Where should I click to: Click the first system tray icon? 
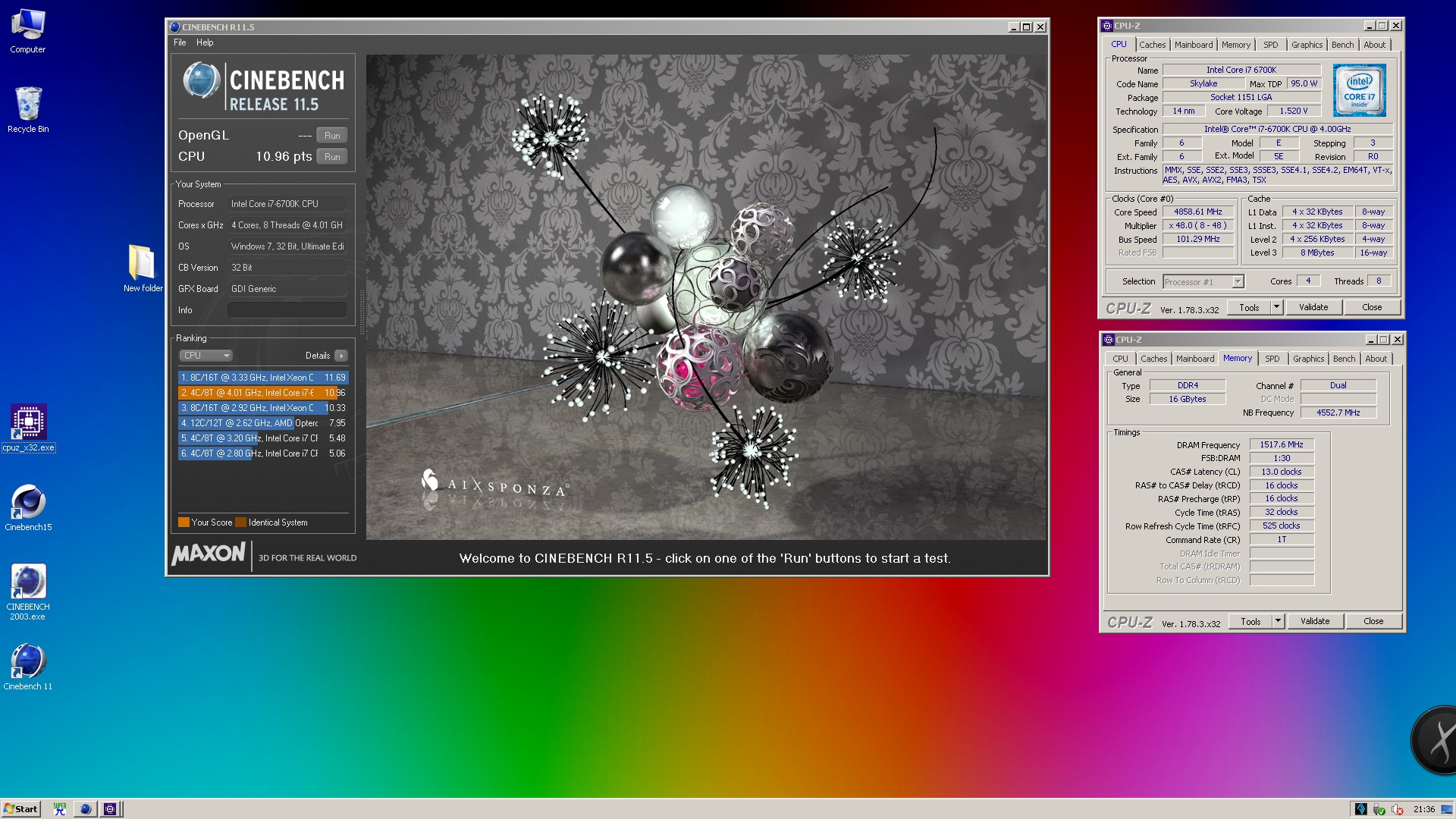pyautogui.click(x=1361, y=809)
